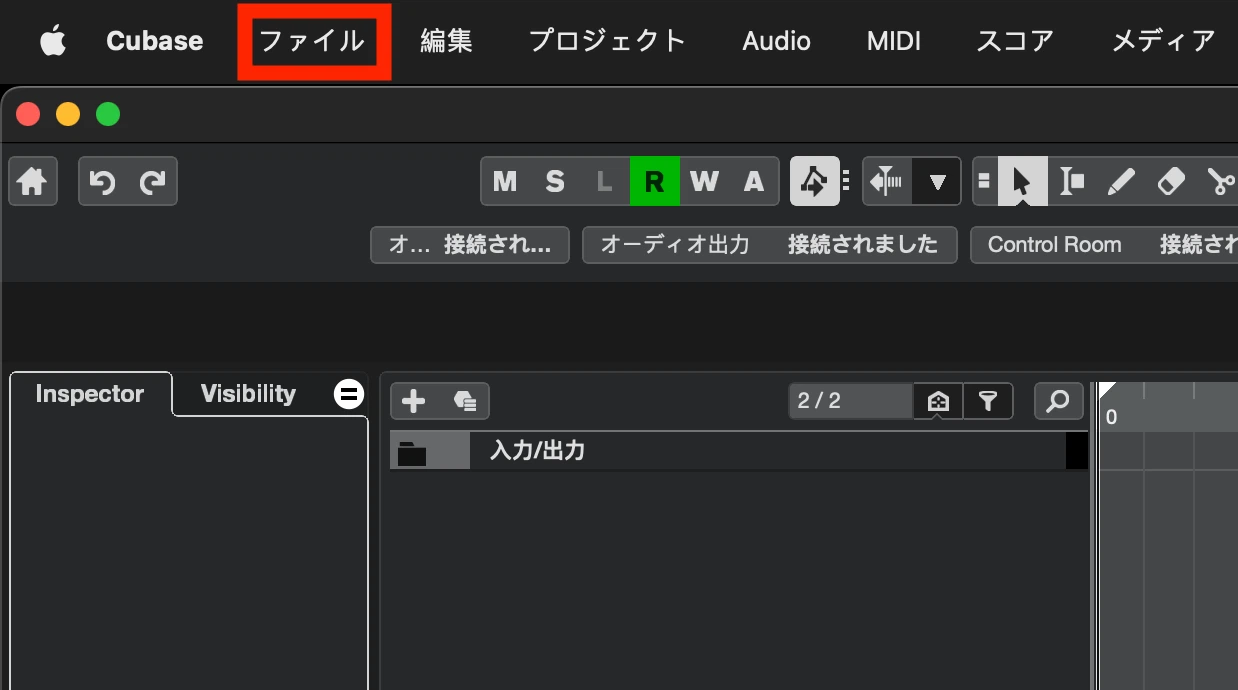Image resolution: width=1238 pixels, height=690 pixels.
Task: Open the Audio menu
Action: (776, 41)
